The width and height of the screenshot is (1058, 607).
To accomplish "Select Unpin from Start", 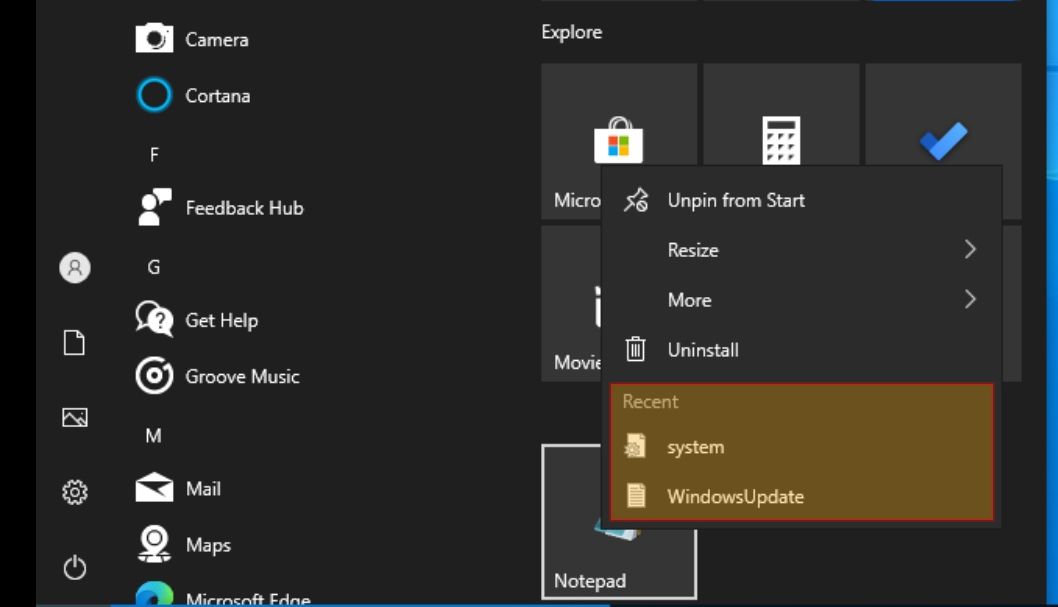I will coord(801,200).
